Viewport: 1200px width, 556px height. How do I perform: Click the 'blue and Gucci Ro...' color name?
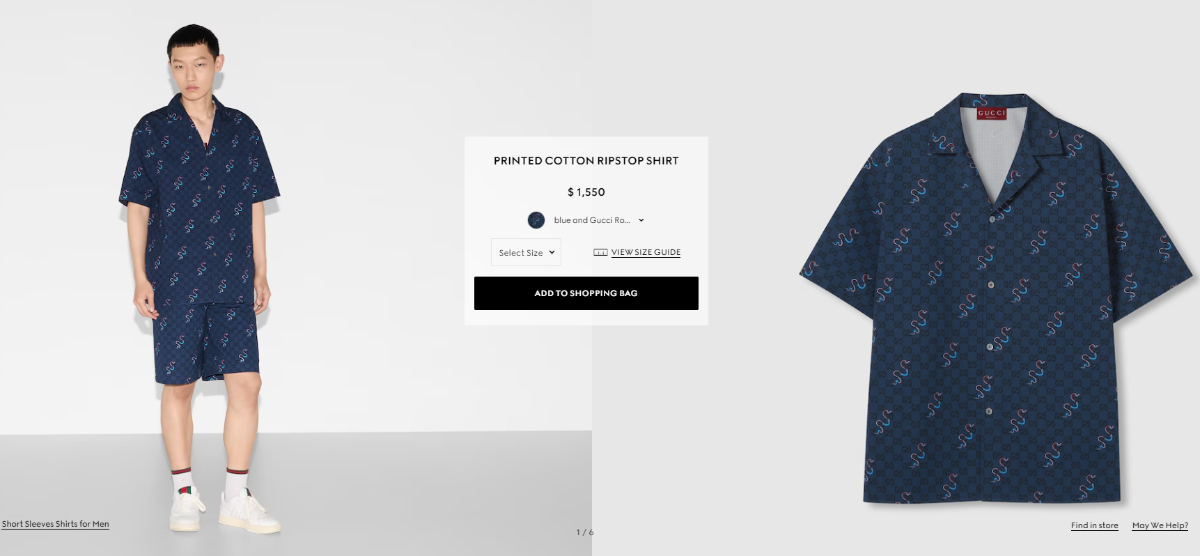coord(592,220)
